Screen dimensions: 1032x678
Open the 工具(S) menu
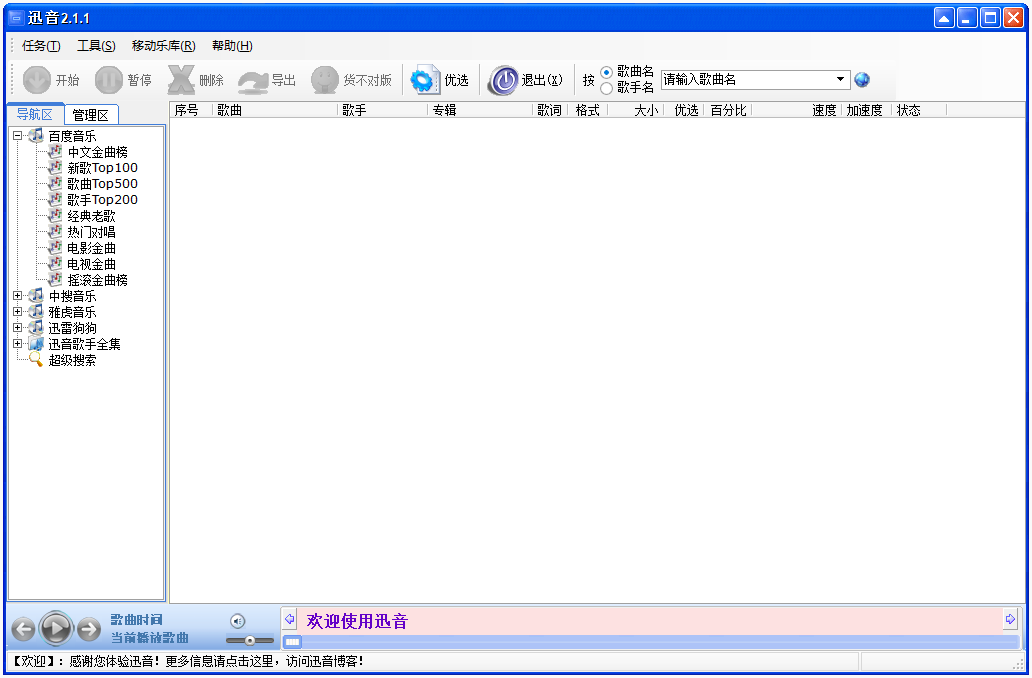pyautogui.click(x=96, y=45)
